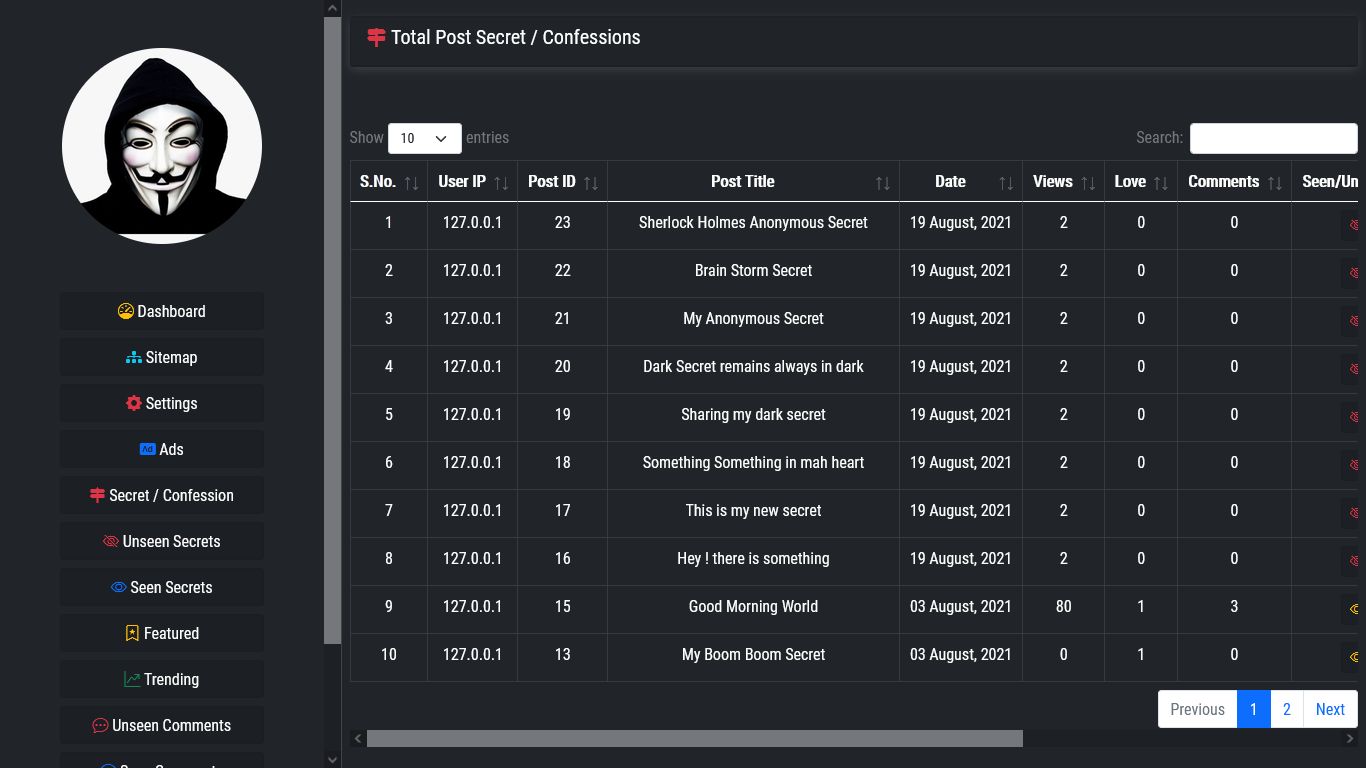This screenshot has height=768, width=1366.
Task: Toggle seen status for Sherlock Holmes Anonymous Secret
Action: (1355, 226)
